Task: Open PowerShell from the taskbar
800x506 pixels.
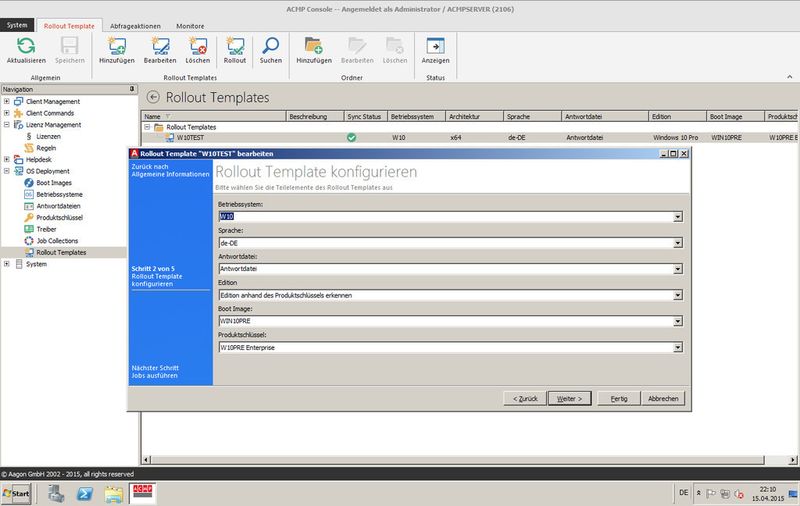Action: [x=85, y=493]
